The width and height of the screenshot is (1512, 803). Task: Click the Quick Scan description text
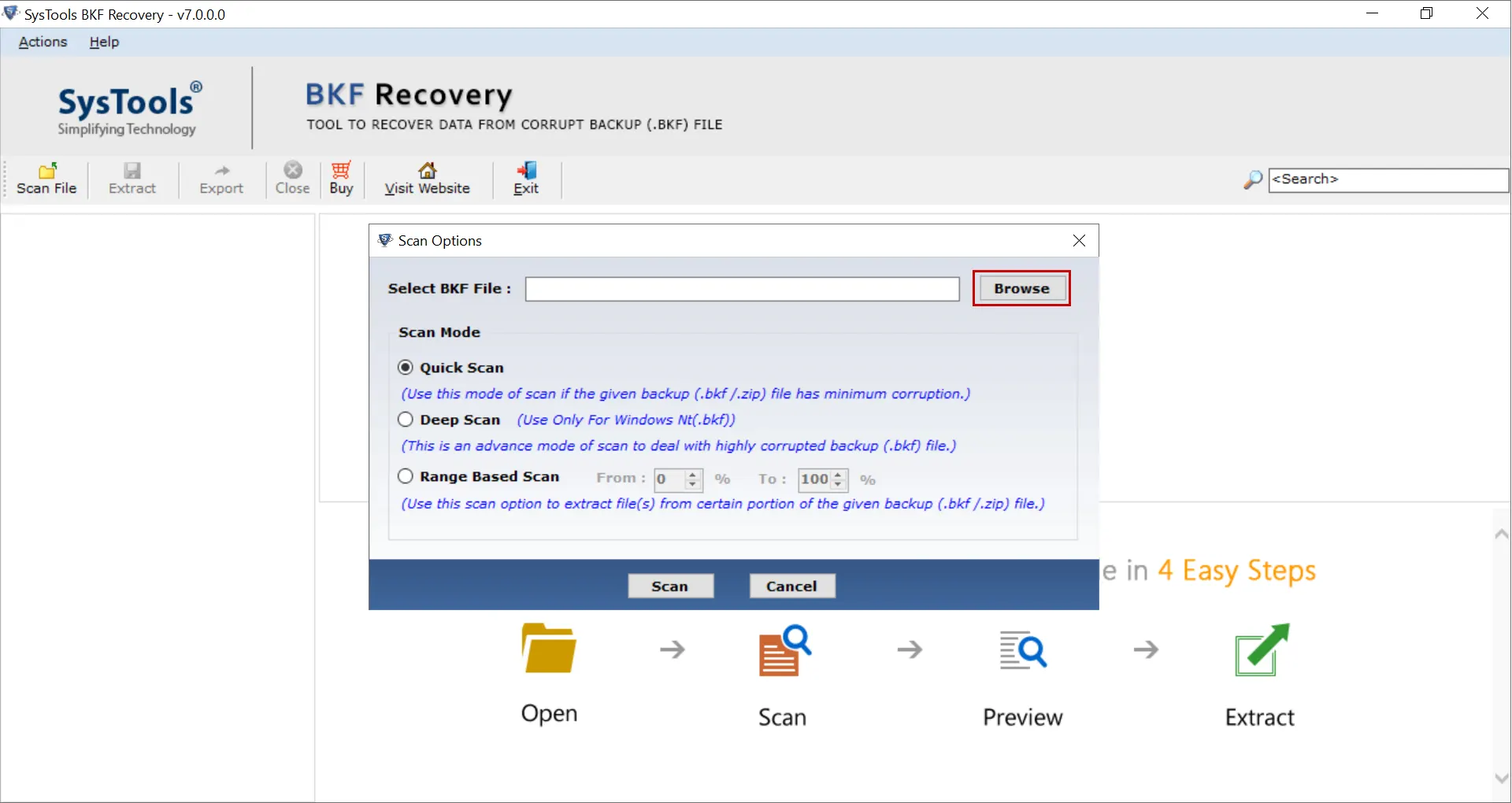click(686, 394)
